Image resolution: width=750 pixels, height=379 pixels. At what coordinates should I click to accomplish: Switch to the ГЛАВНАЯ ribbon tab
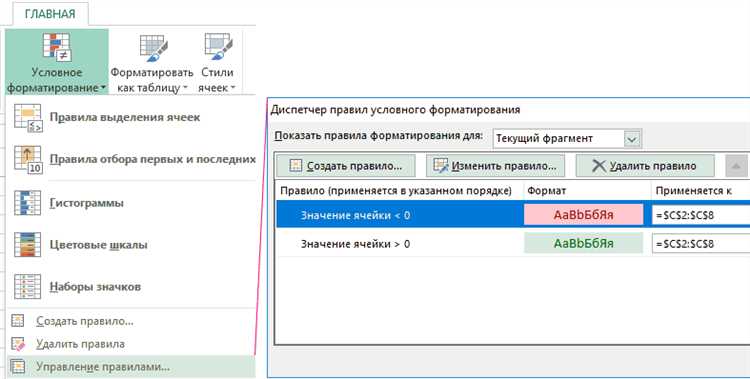[x=50, y=14]
